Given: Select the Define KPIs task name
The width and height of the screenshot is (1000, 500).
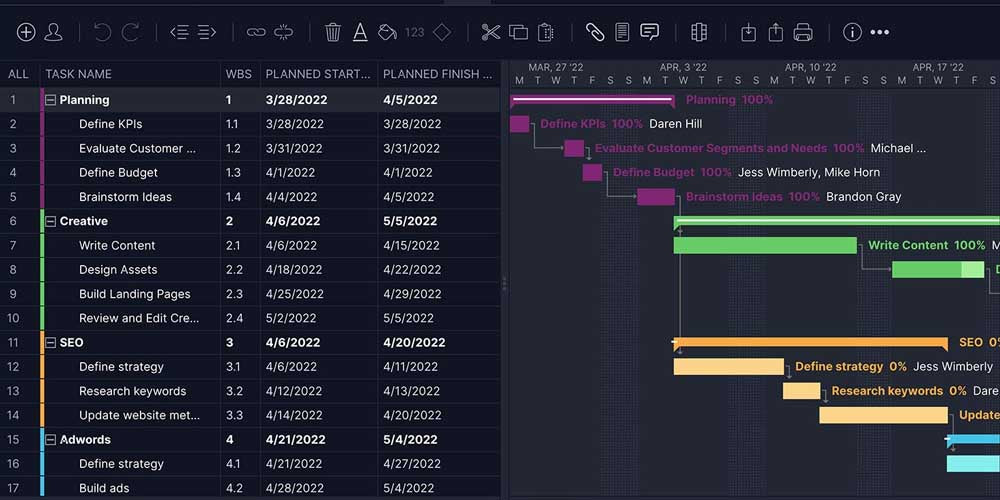Looking at the screenshot, I should pyautogui.click(x=110, y=124).
